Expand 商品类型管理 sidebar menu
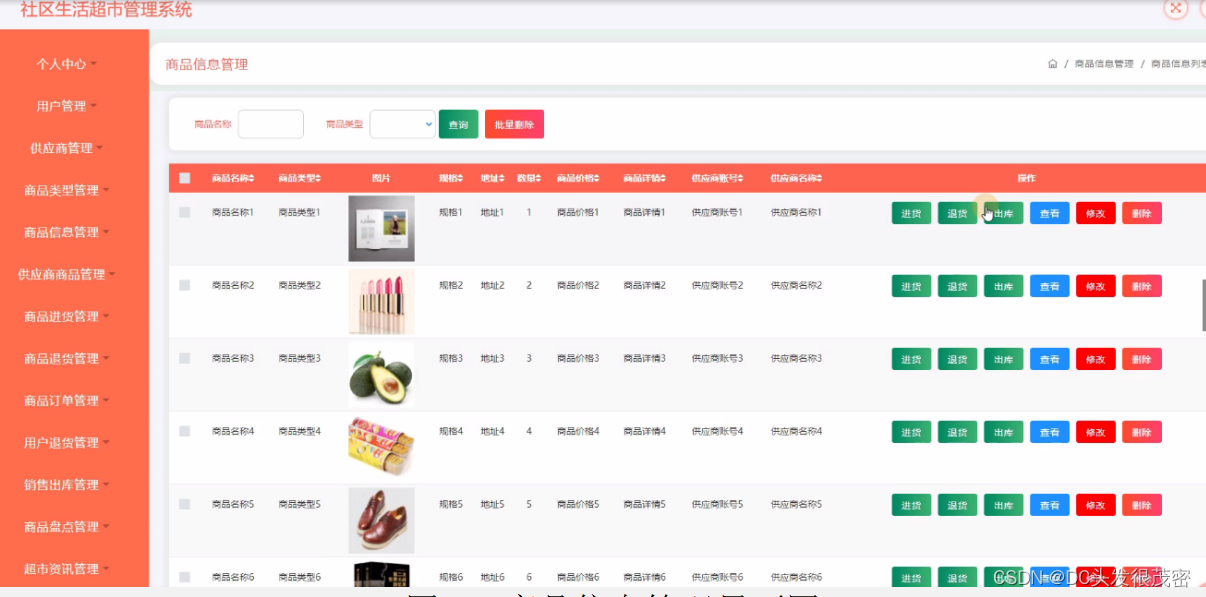Image resolution: width=1206 pixels, height=597 pixels. coord(67,190)
